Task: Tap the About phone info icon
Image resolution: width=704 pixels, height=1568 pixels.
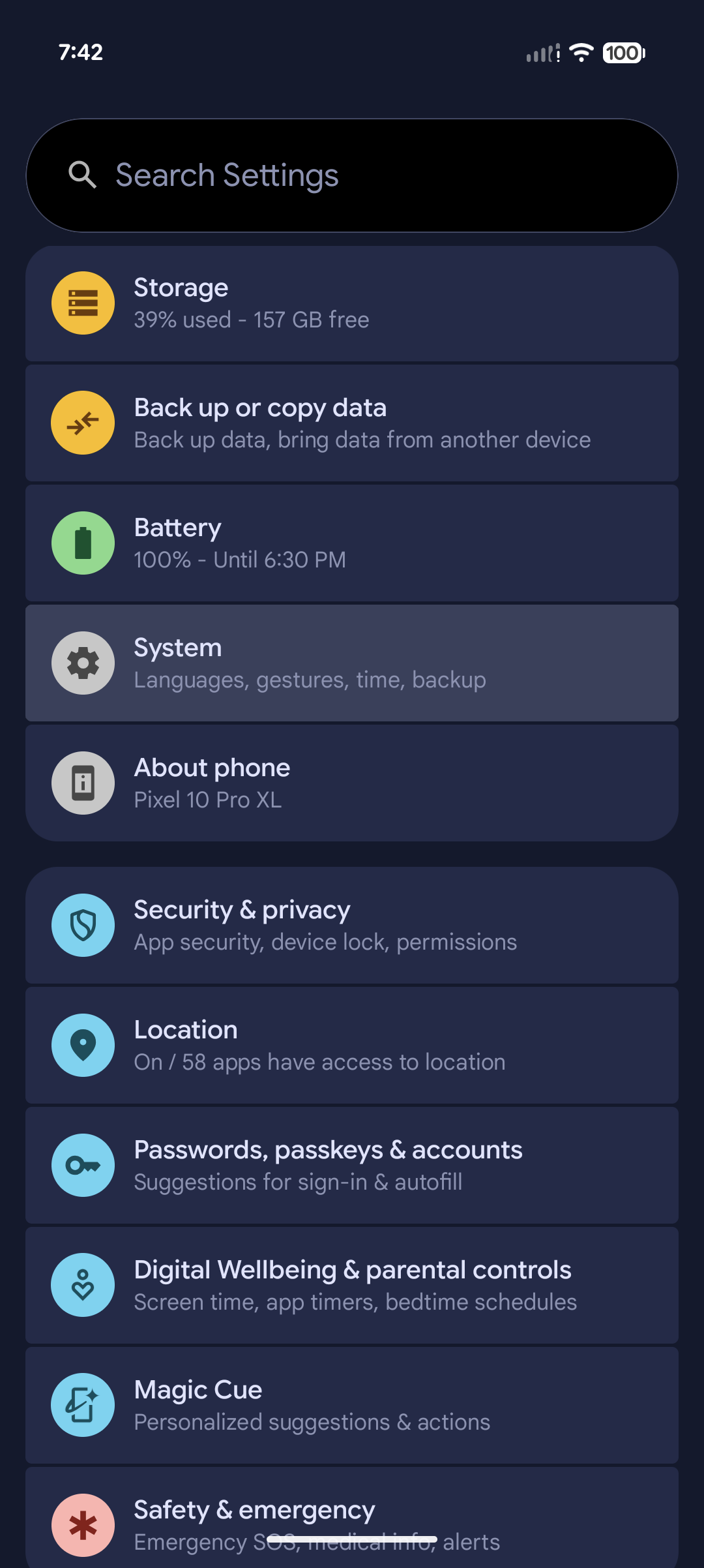Action: [x=83, y=783]
